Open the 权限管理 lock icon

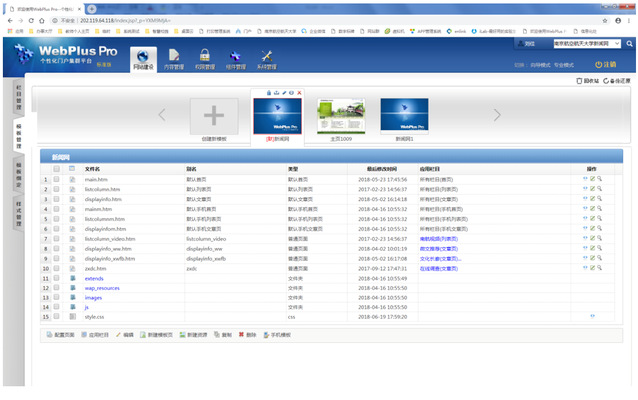[x=204, y=58]
